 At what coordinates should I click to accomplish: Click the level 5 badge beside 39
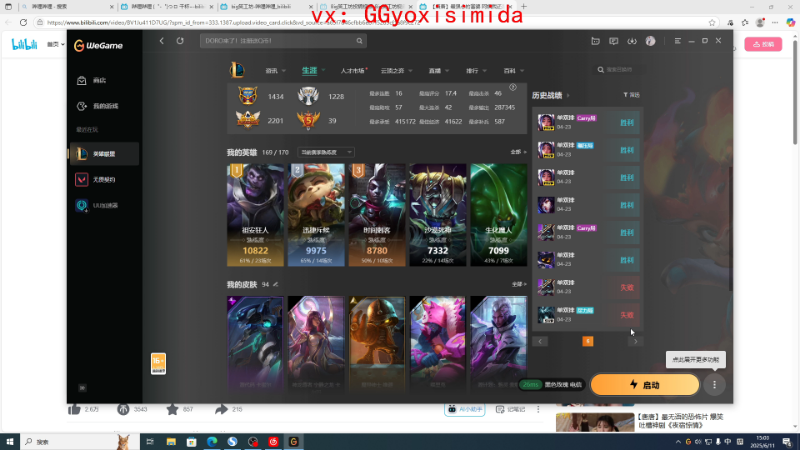[x=308, y=120]
